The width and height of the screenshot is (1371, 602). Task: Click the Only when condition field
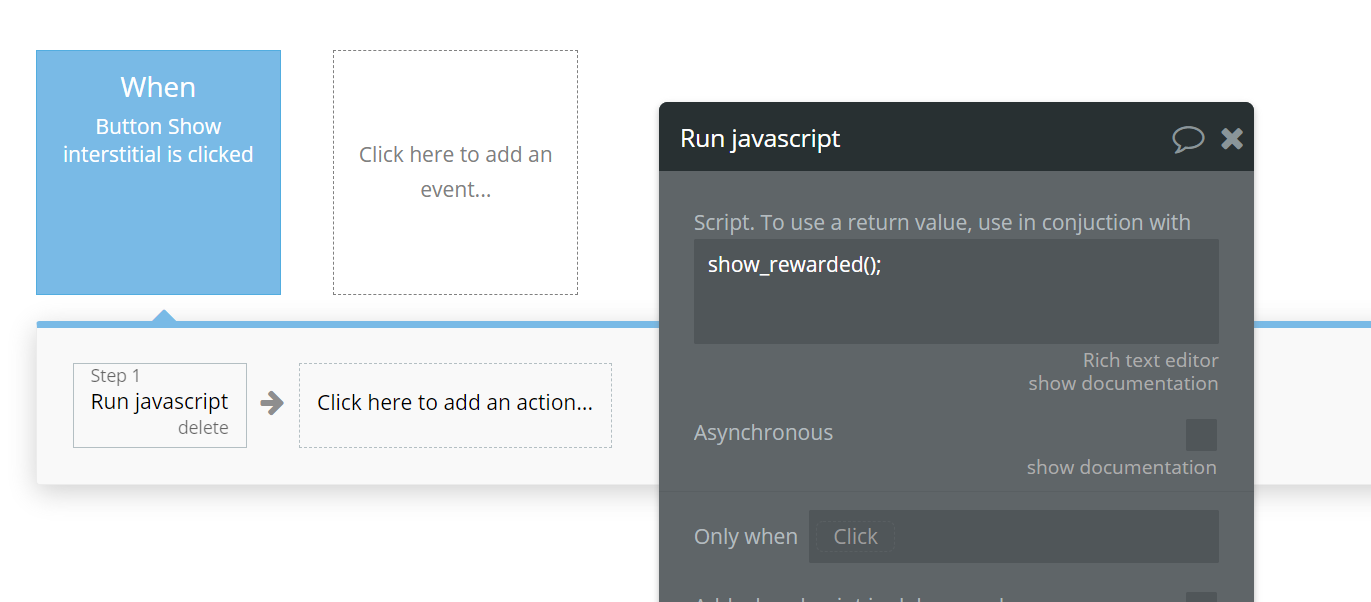coord(1013,537)
